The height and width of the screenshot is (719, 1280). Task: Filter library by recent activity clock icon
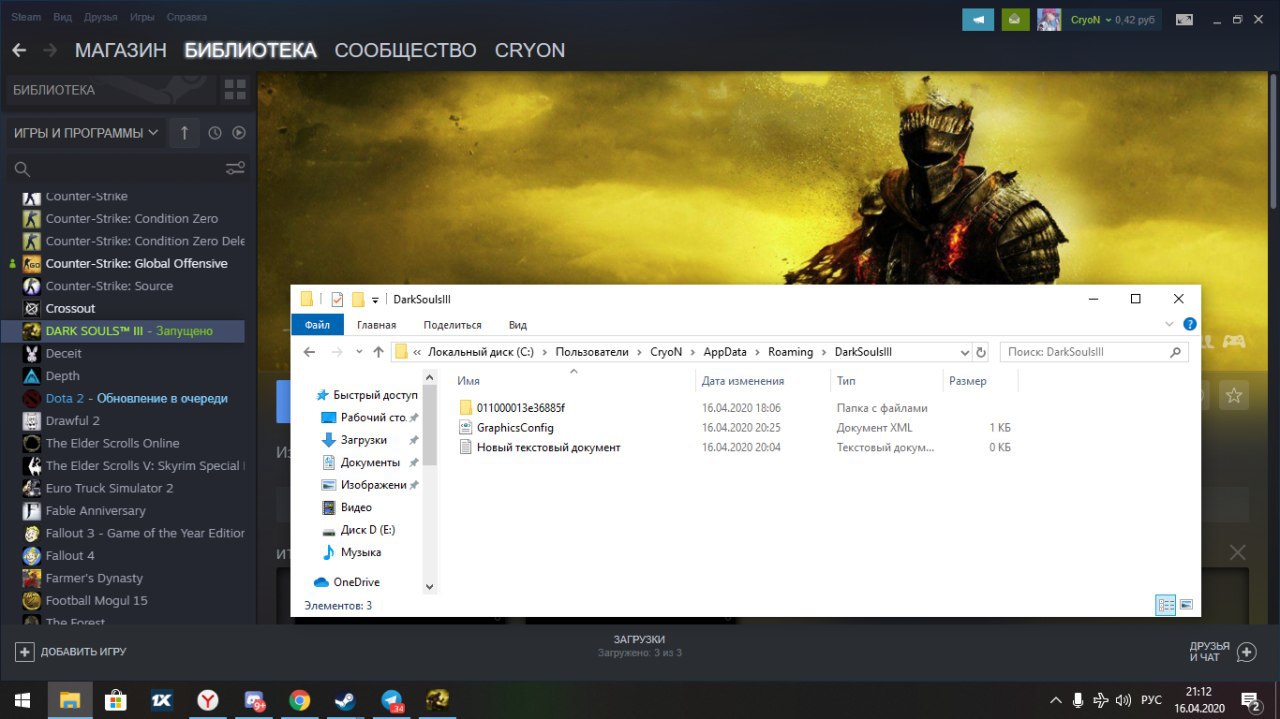pos(214,132)
